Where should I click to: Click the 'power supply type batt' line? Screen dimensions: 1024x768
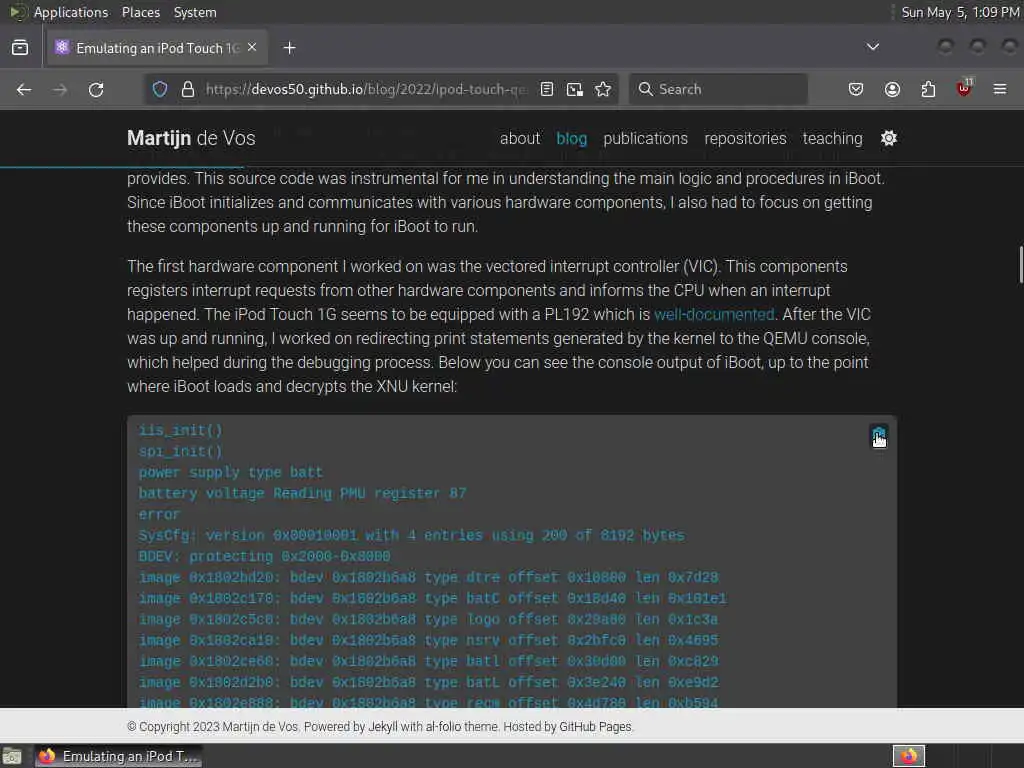231,472
